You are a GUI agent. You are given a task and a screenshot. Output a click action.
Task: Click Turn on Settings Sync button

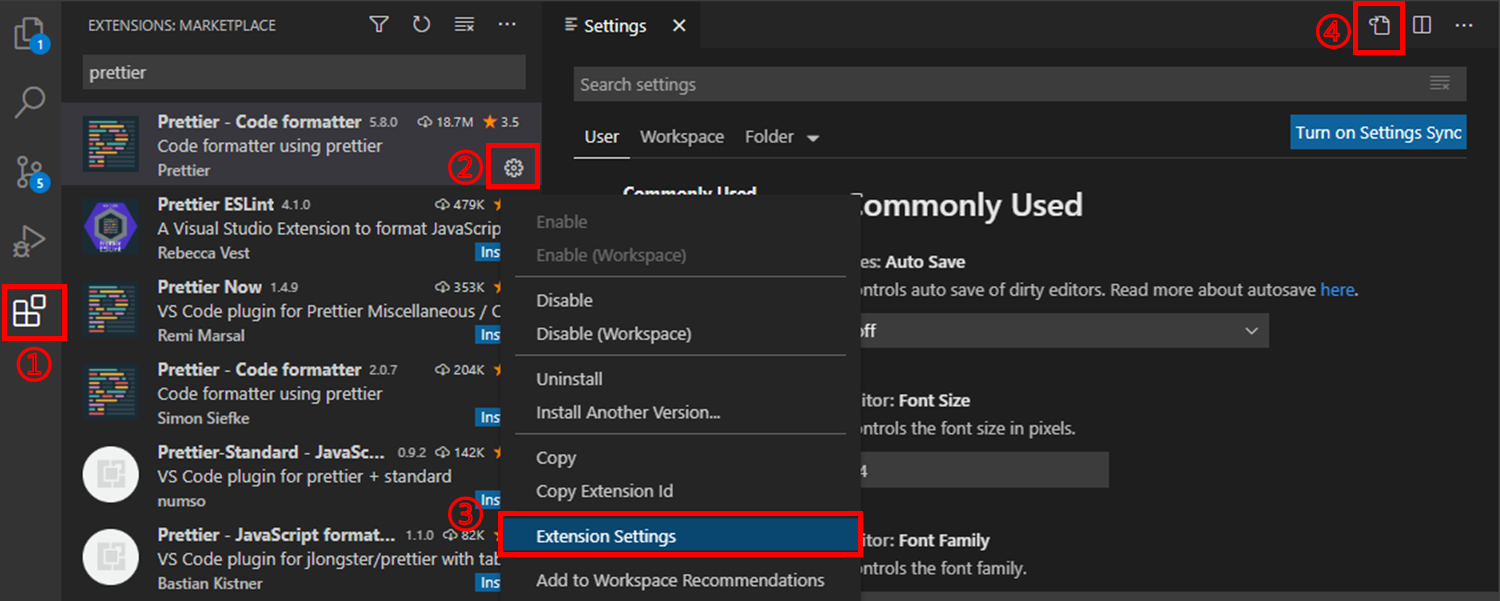(1378, 133)
